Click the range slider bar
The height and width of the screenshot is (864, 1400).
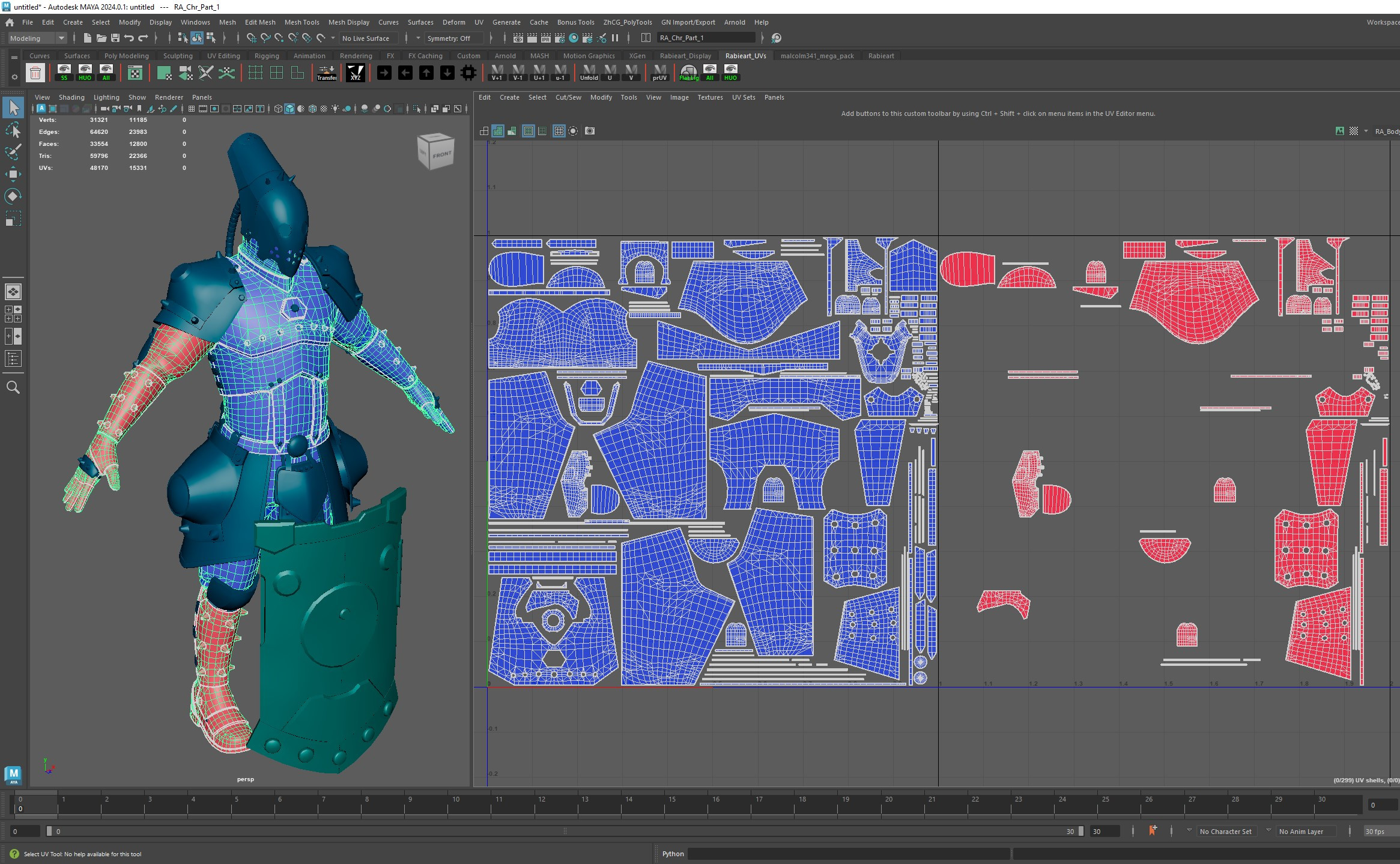click(565, 831)
